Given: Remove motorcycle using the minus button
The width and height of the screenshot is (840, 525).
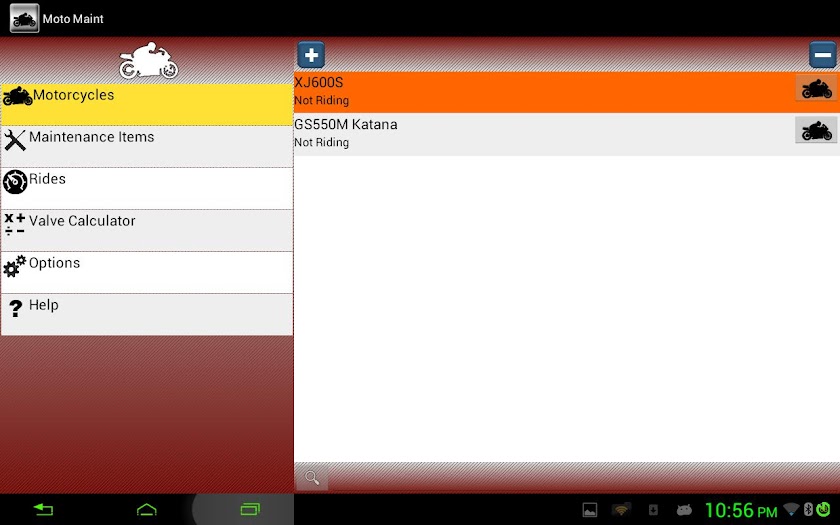Looking at the screenshot, I should [x=823, y=55].
